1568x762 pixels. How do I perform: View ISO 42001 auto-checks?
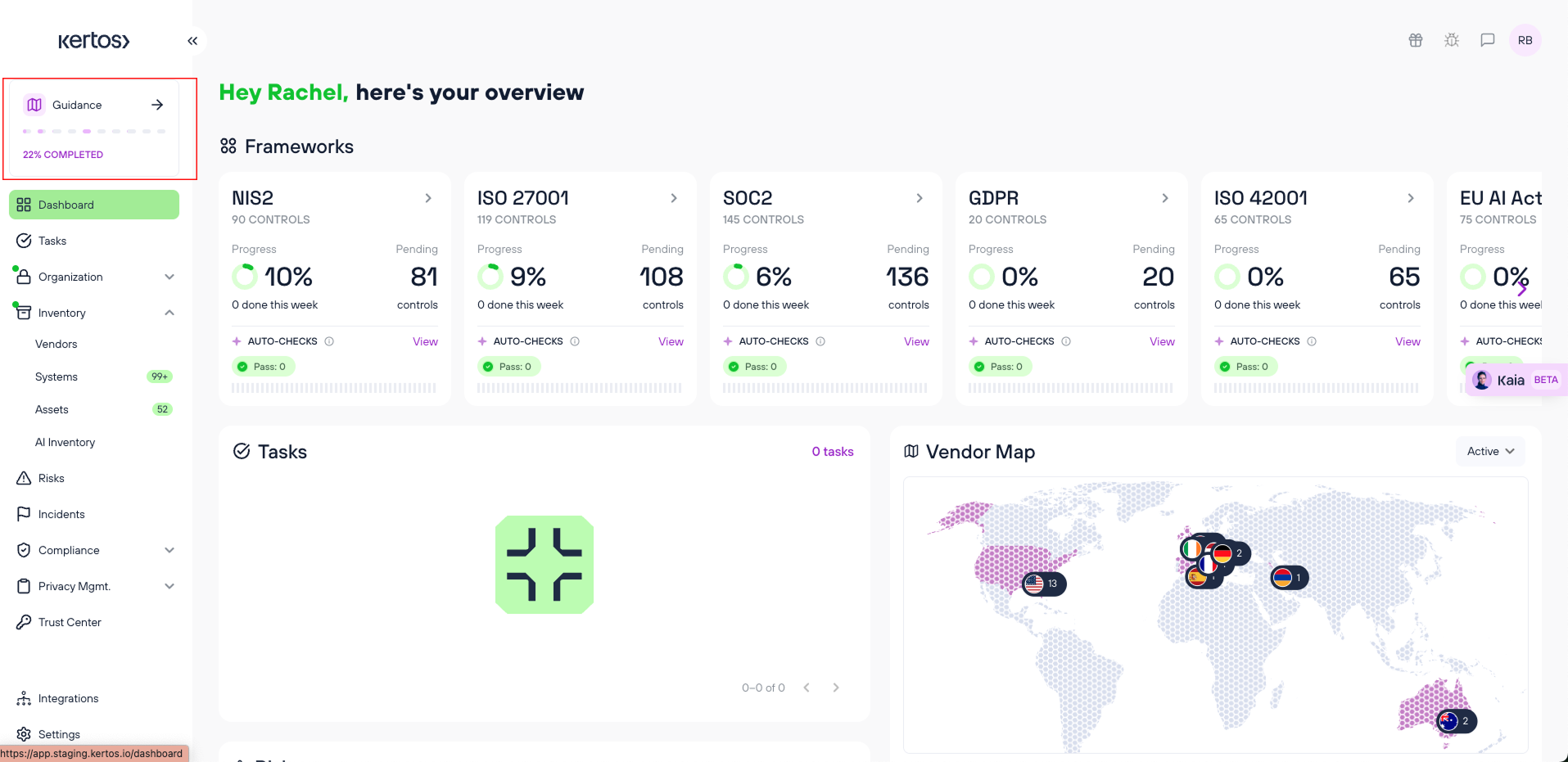[1408, 341]
